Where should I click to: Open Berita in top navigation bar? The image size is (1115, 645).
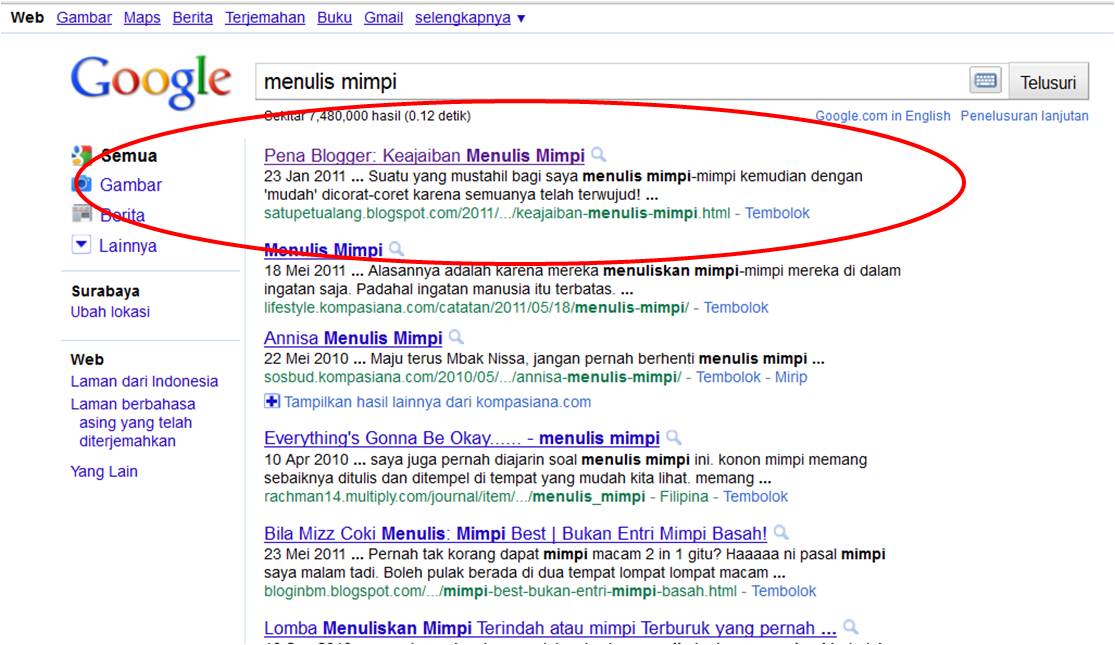click(x=193, y=18)
